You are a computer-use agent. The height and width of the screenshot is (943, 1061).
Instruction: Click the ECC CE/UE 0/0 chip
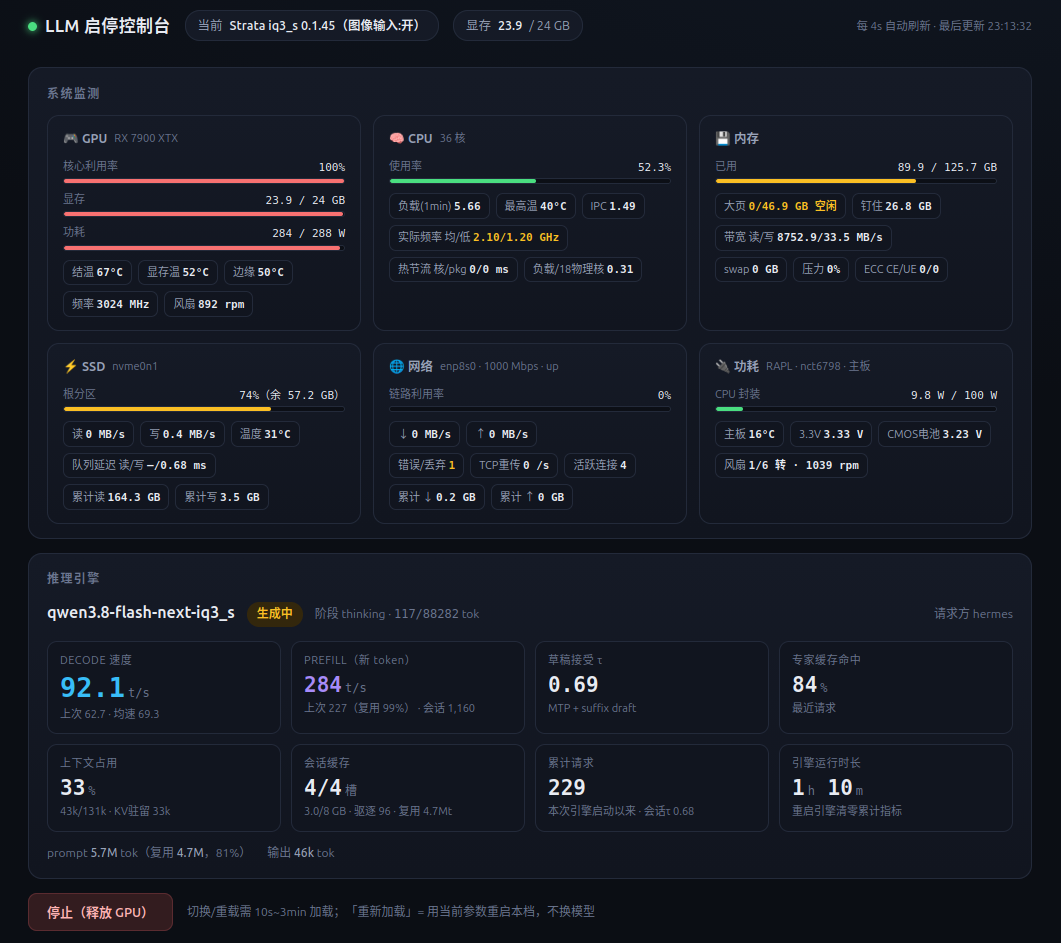pos(901,269)
